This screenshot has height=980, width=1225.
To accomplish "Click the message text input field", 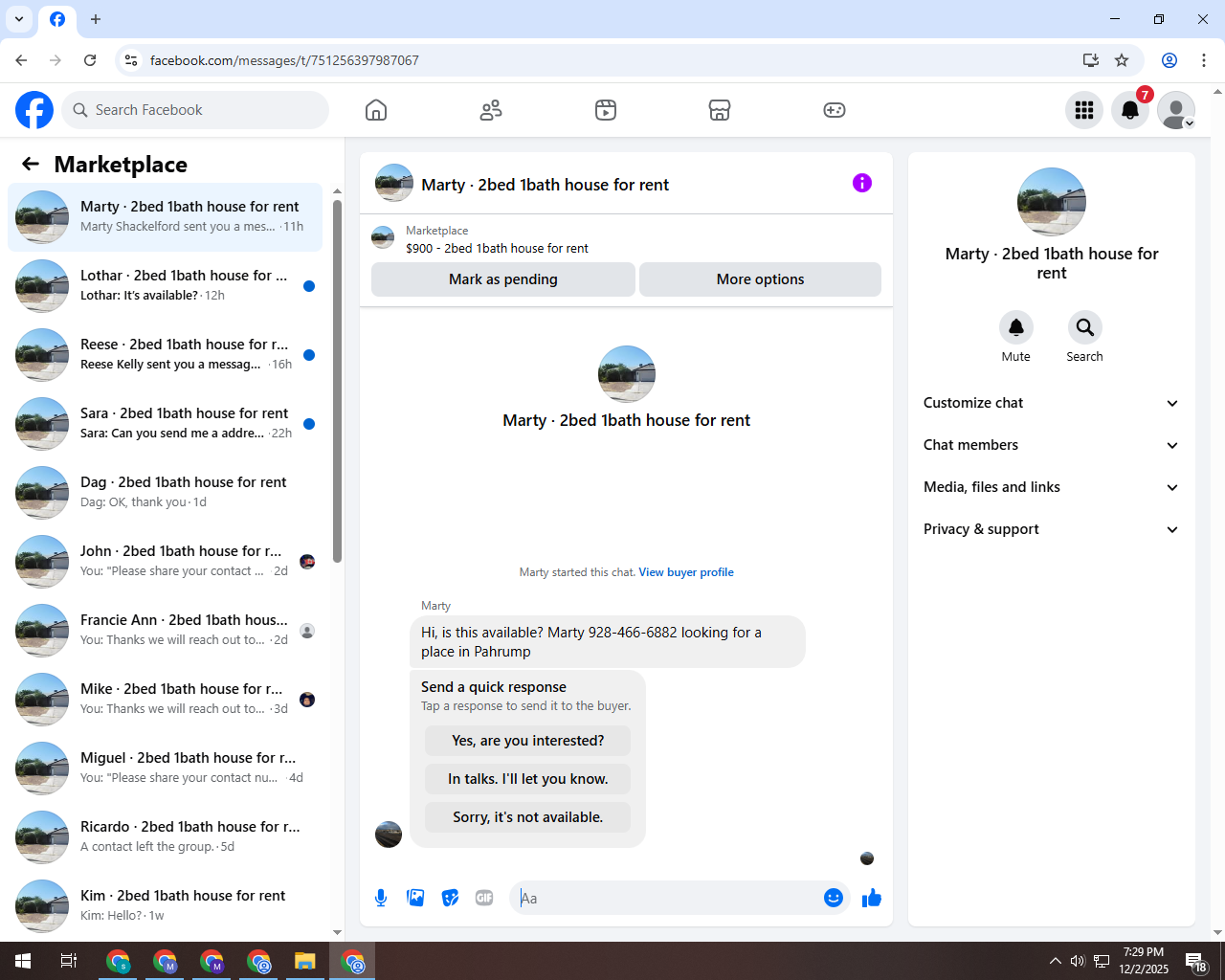I will tap(670, 898).
